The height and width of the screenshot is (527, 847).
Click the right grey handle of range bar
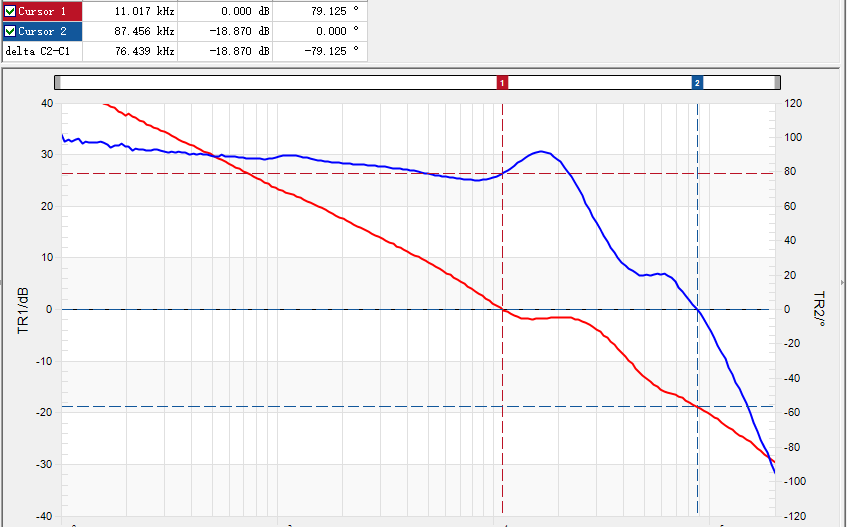[776, 83]
